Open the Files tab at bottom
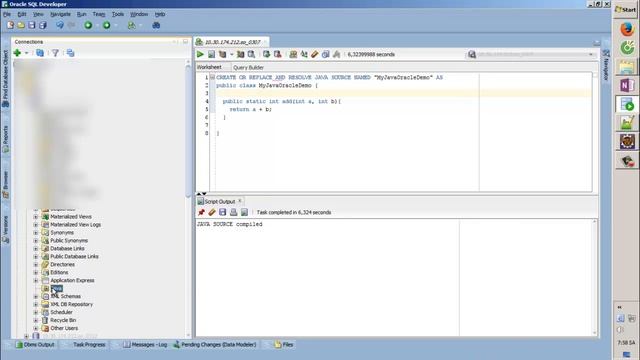This screenshot has height=360, width=640. pos(284,344)
